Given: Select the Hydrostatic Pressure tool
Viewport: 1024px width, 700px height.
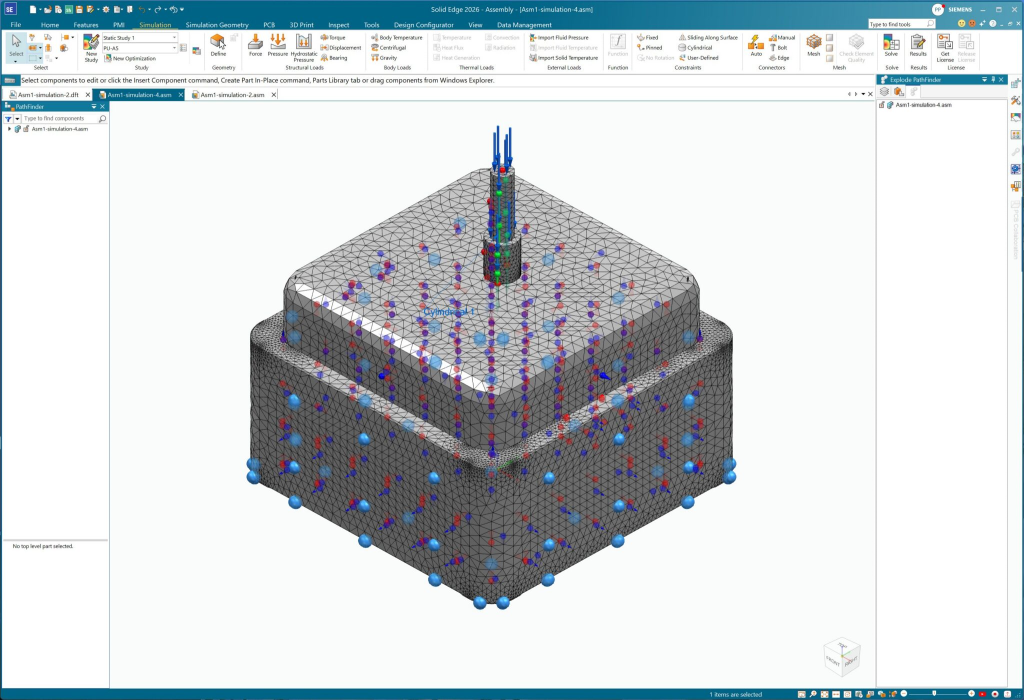Looking at the screenshot, I should (304, 48).
